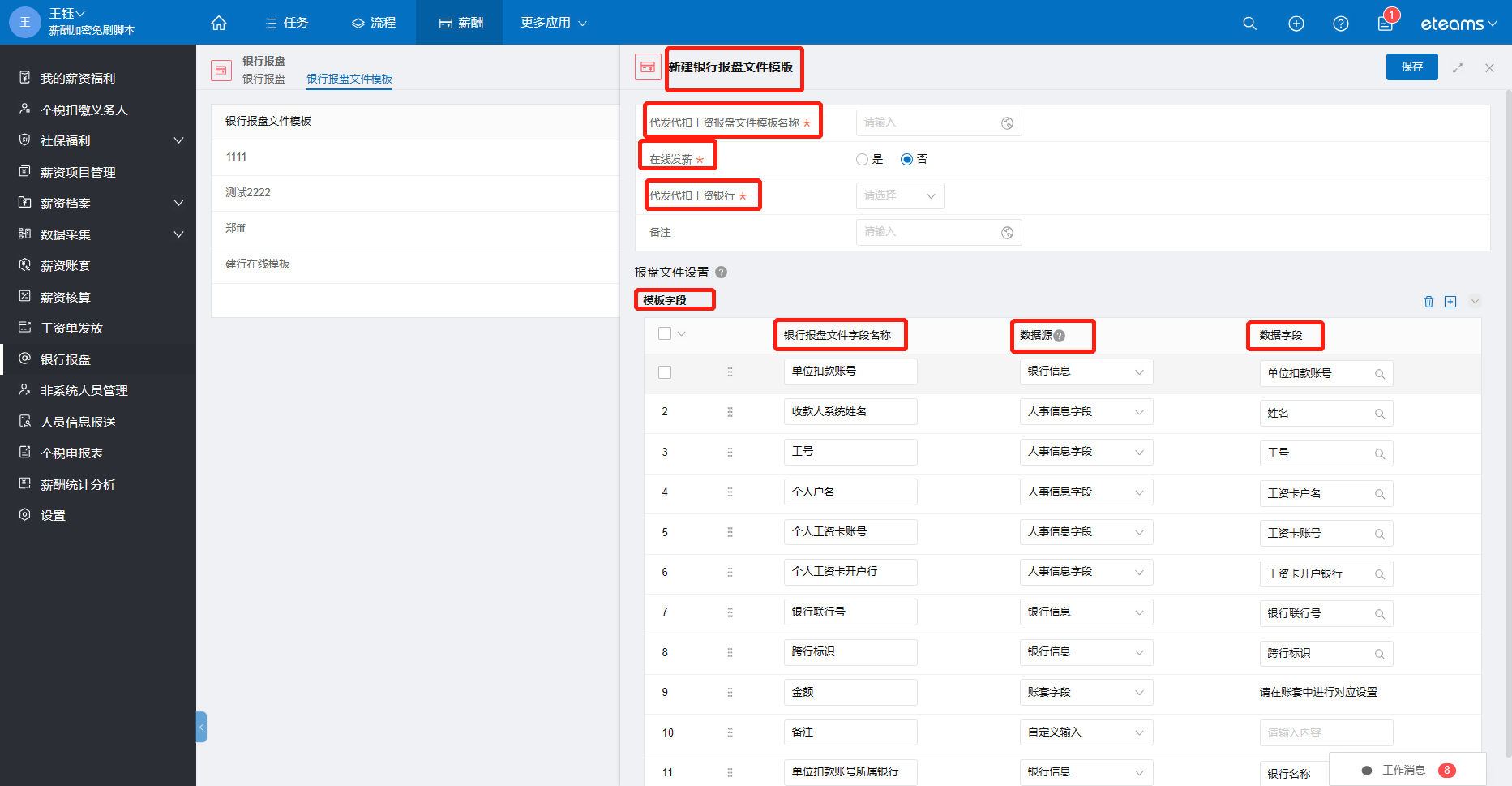Select 是 for 在线发薪

(x=862, y=160)
